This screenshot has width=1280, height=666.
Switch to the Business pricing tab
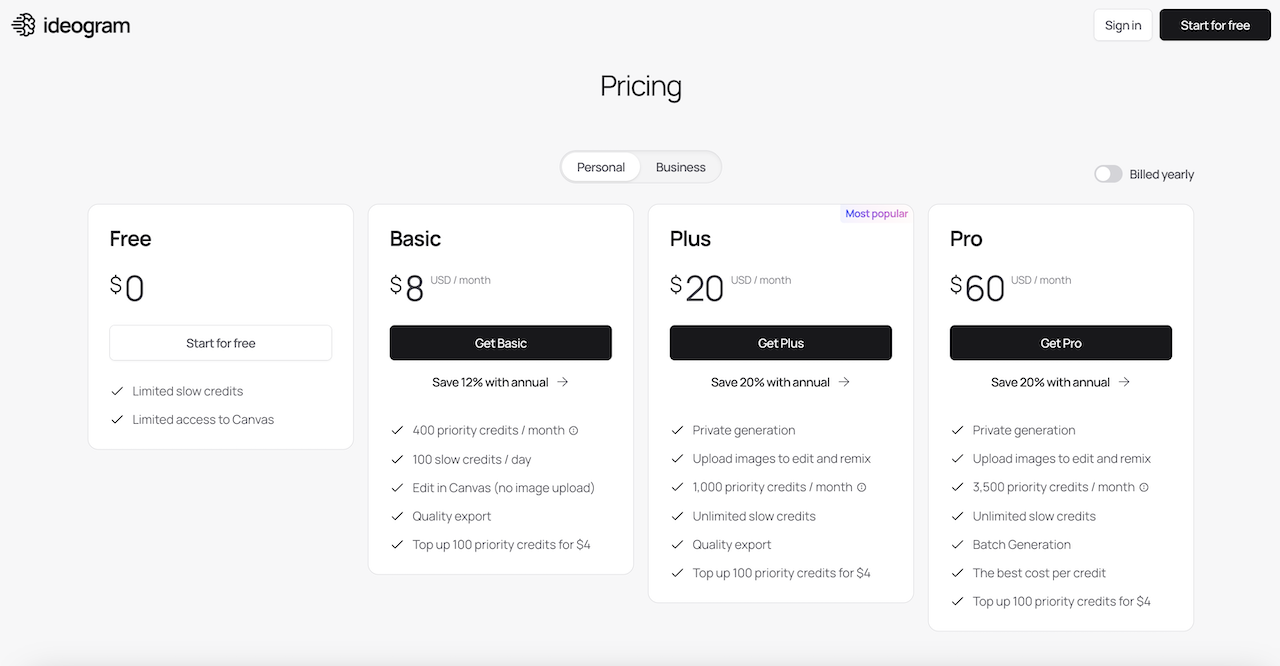681,167
